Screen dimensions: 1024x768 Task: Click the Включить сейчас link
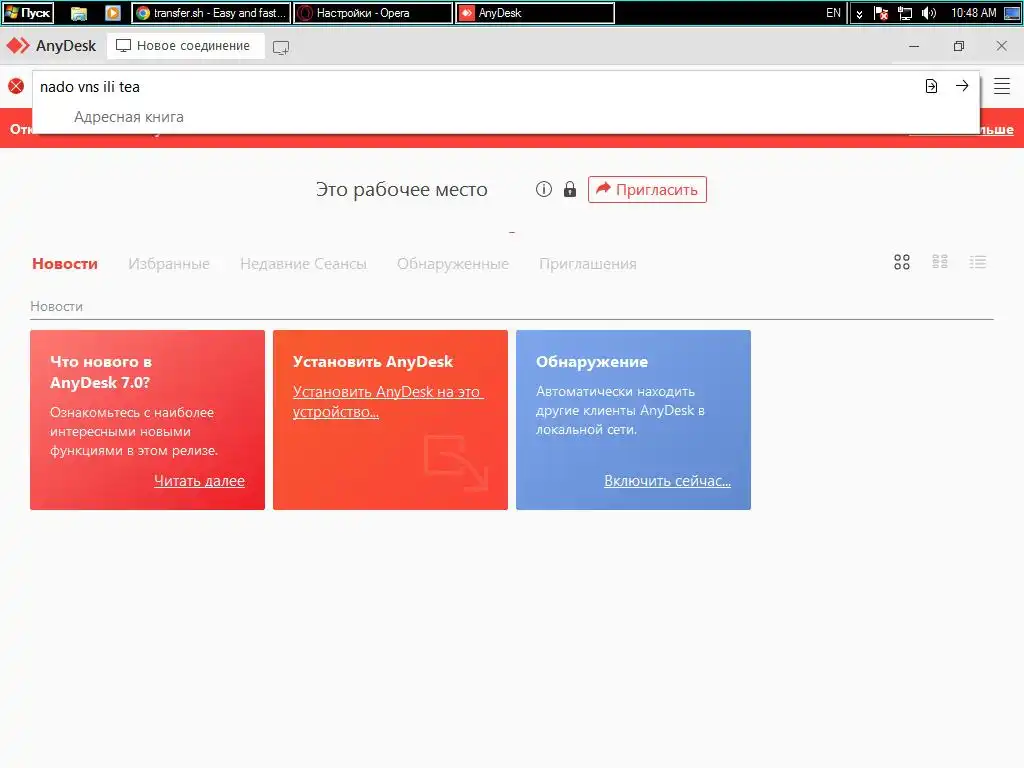[667, 481]
